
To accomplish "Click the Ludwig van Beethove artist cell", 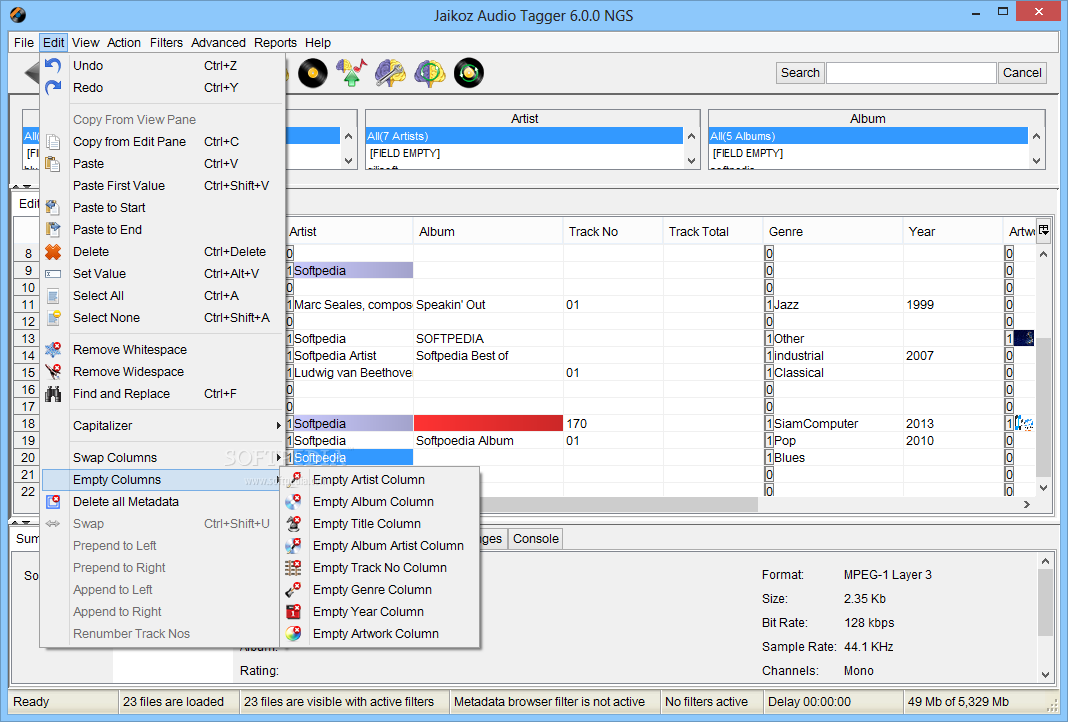I will (349, 373).
